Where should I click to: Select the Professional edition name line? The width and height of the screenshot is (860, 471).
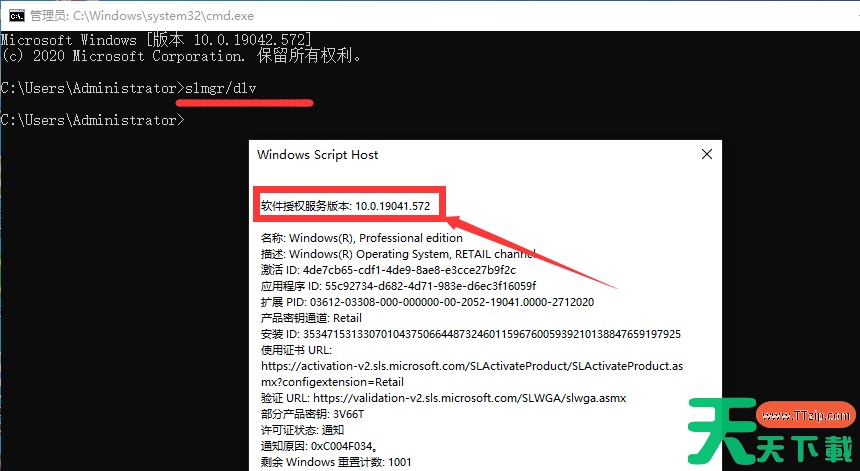361,238
